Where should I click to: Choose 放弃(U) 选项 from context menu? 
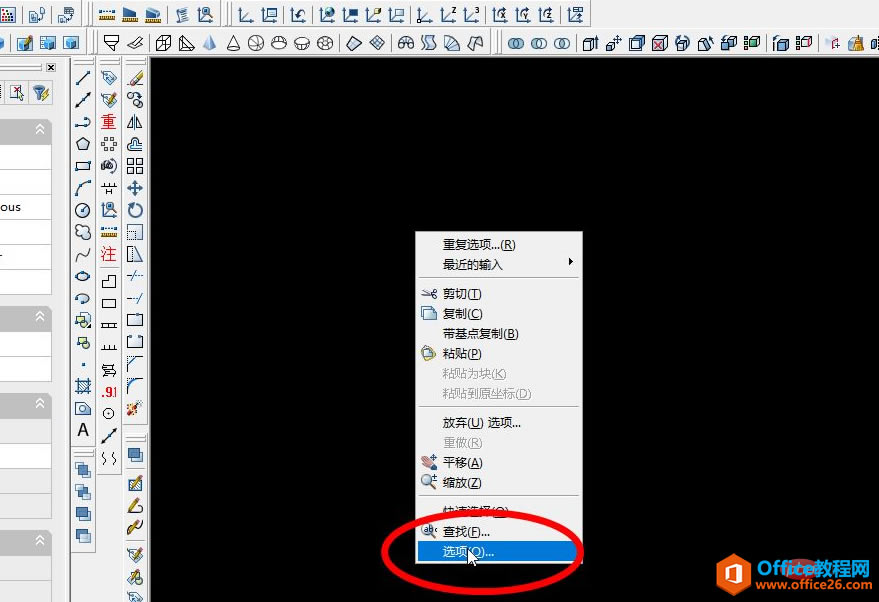pyautogui.click(x=498, y=423)
